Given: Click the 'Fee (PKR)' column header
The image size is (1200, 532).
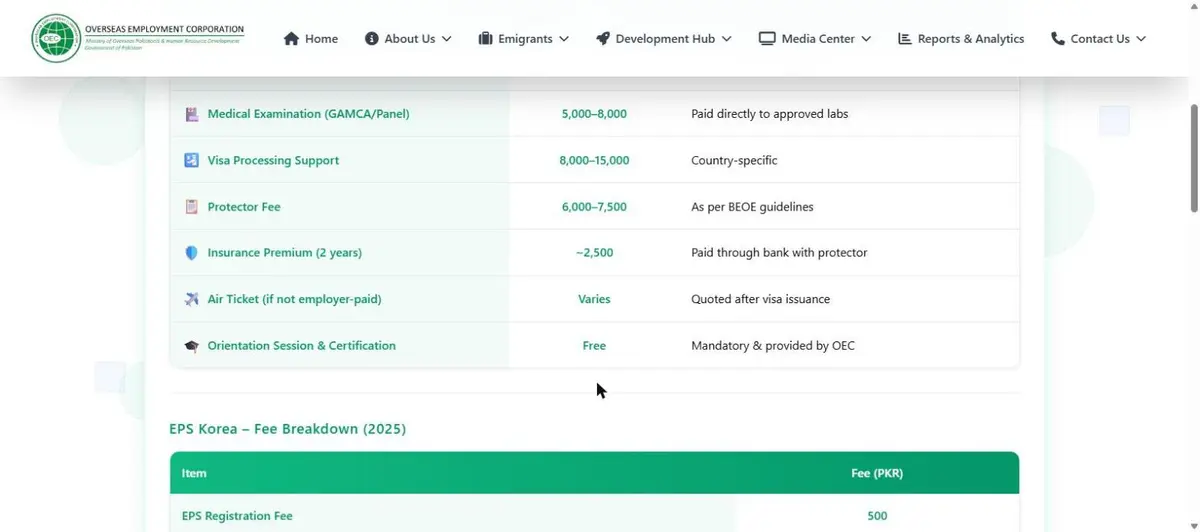Looking at the screenshot, I should (x=877, y=473).
